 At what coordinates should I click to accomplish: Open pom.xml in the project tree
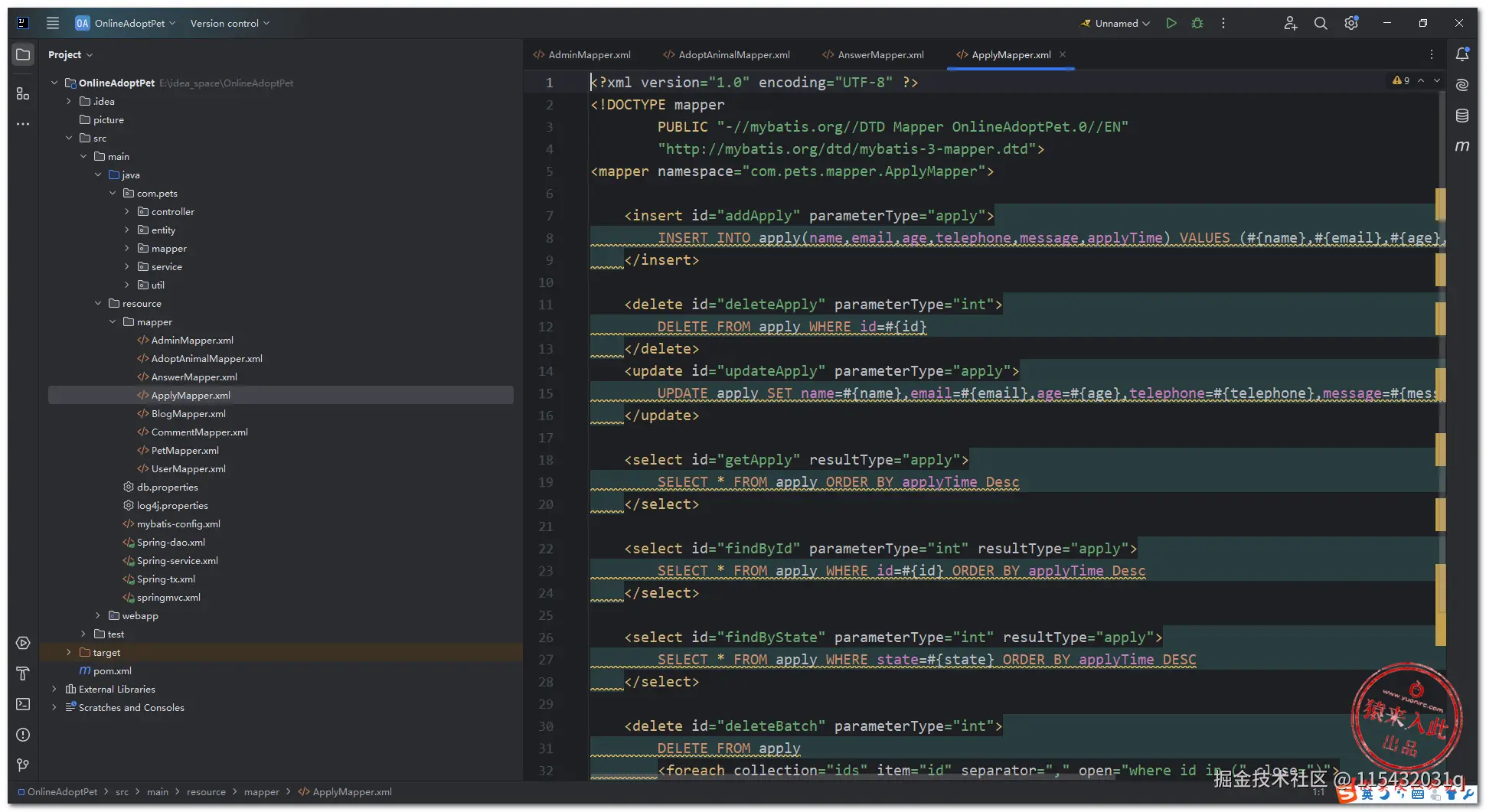(x=112, y=671)
